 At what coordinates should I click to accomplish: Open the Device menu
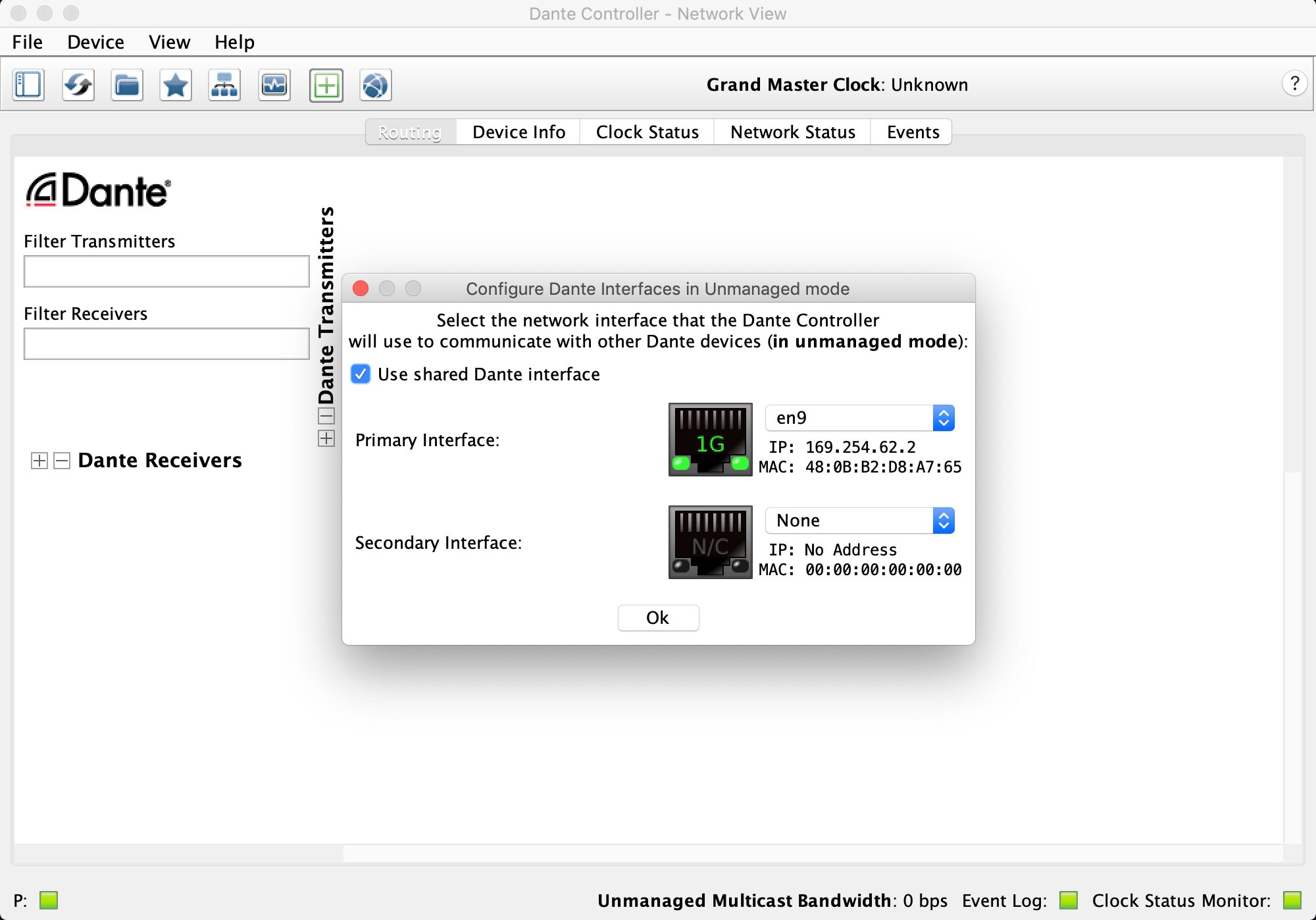click(x=95, y=42)
